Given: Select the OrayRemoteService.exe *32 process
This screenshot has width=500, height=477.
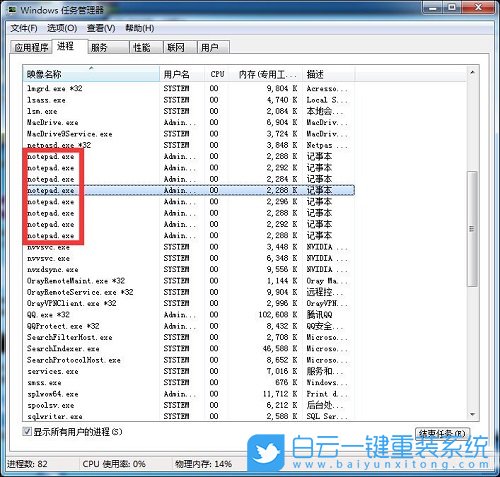Looking at the screenshot, I should pyautogui.click(x=189, y=292).
